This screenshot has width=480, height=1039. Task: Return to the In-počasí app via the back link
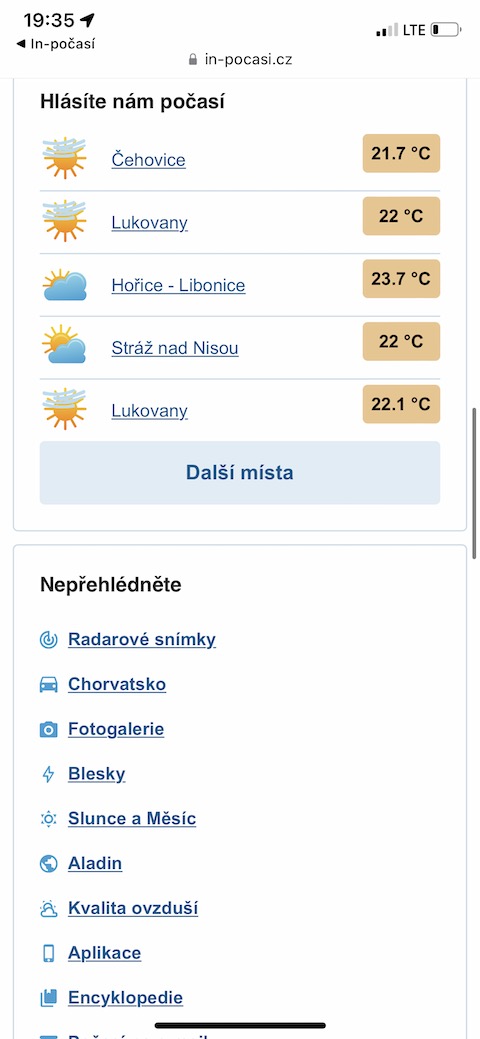click(56, 44)
